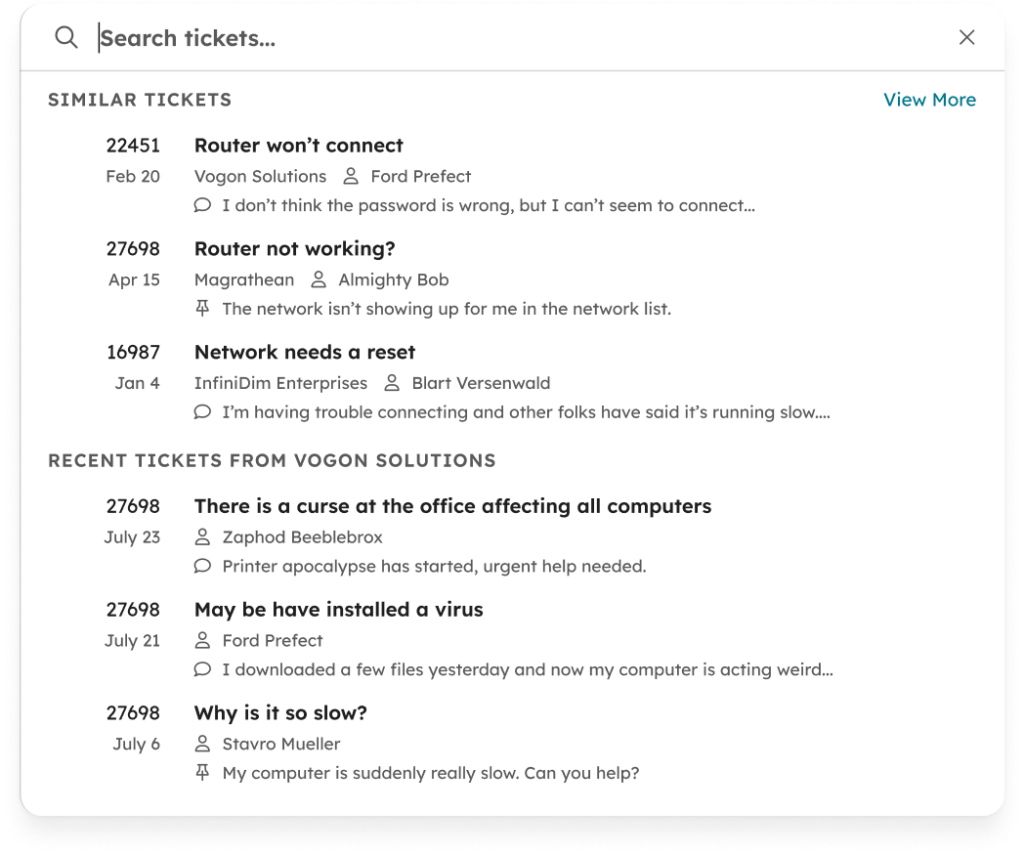The width and height of the screenshot is (1024, 855).
Task: Click the comment bubble on ticket 22451
Action: [x=202, y=205]
